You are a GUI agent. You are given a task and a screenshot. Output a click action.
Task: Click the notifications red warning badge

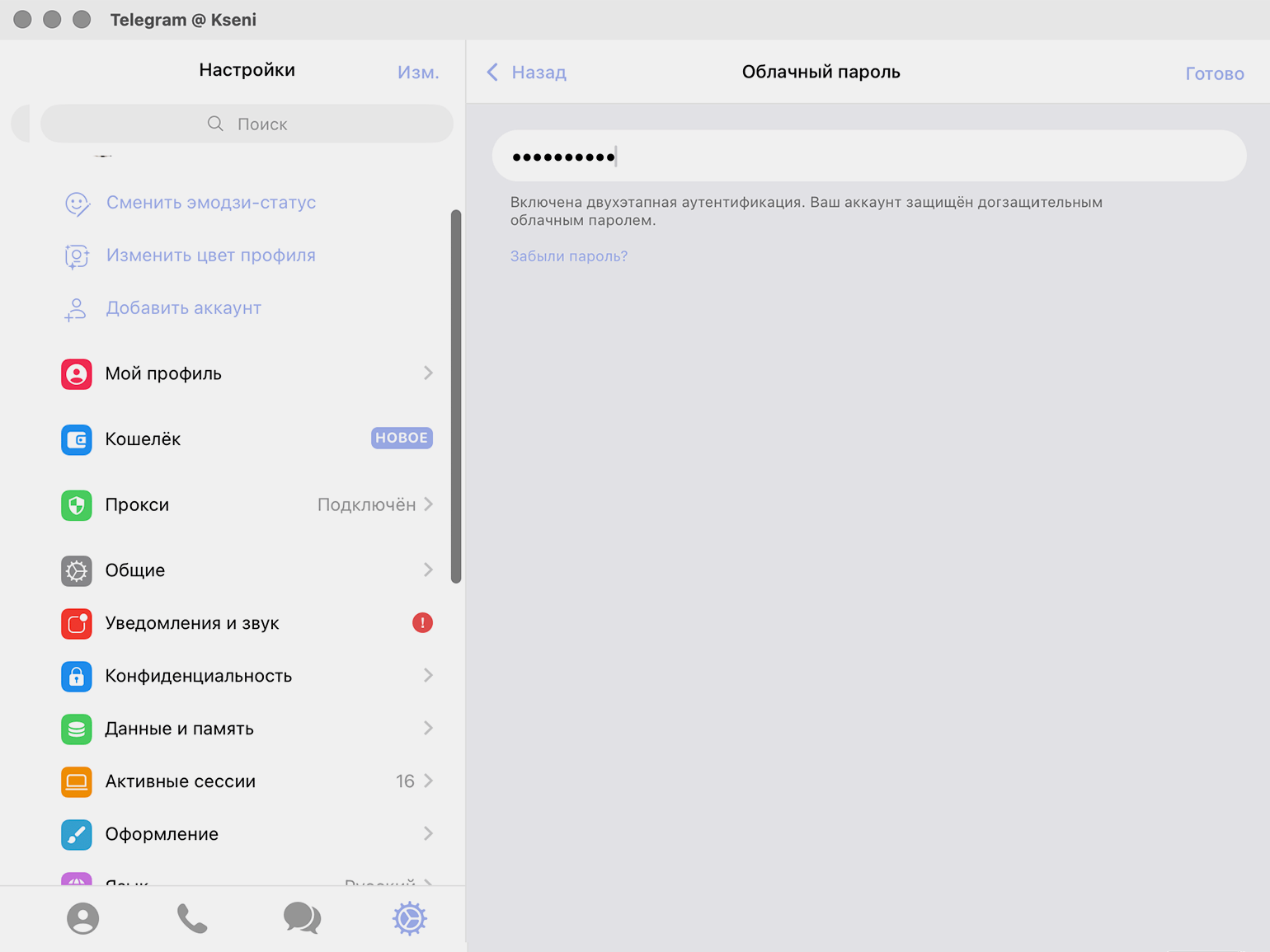[422, 623]
